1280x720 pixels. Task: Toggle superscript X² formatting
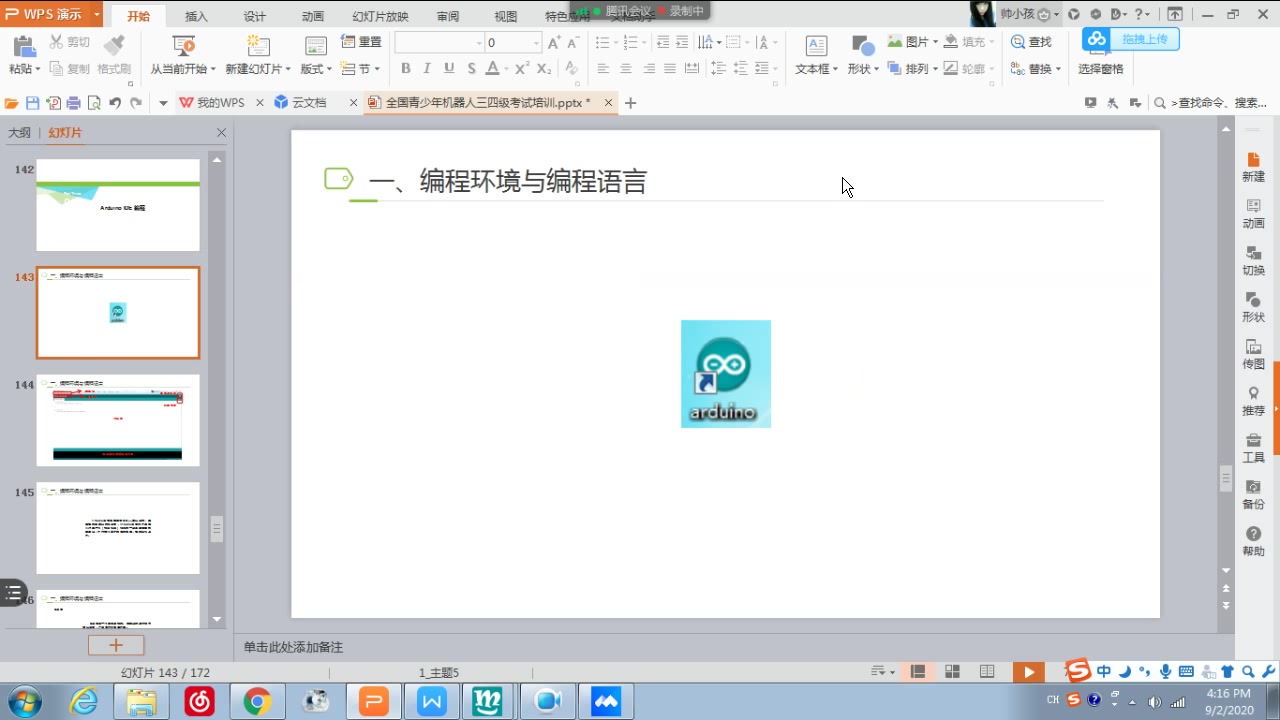point(522,68)
